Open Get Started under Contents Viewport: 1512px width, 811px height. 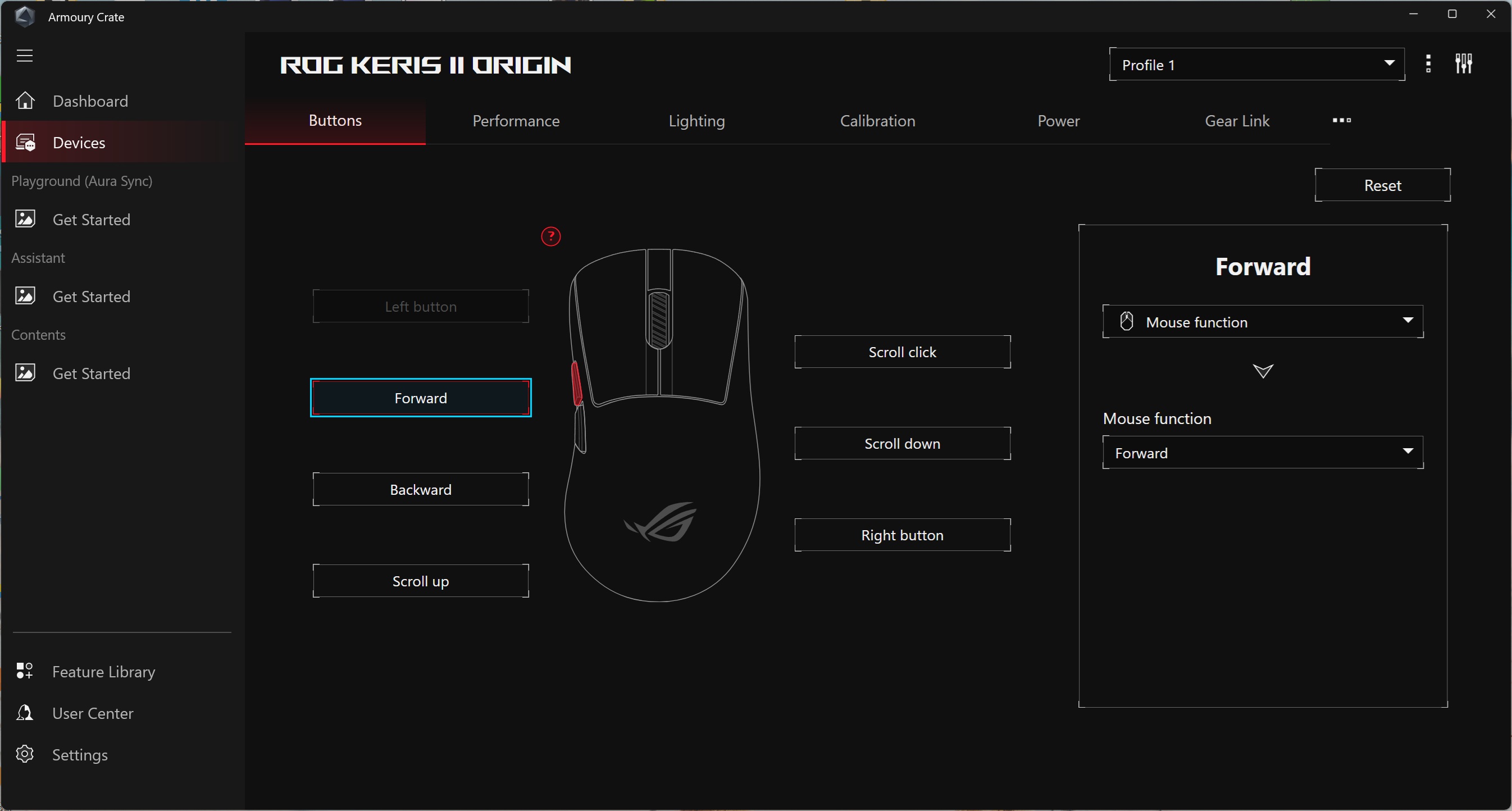click(x=122, y=373)
